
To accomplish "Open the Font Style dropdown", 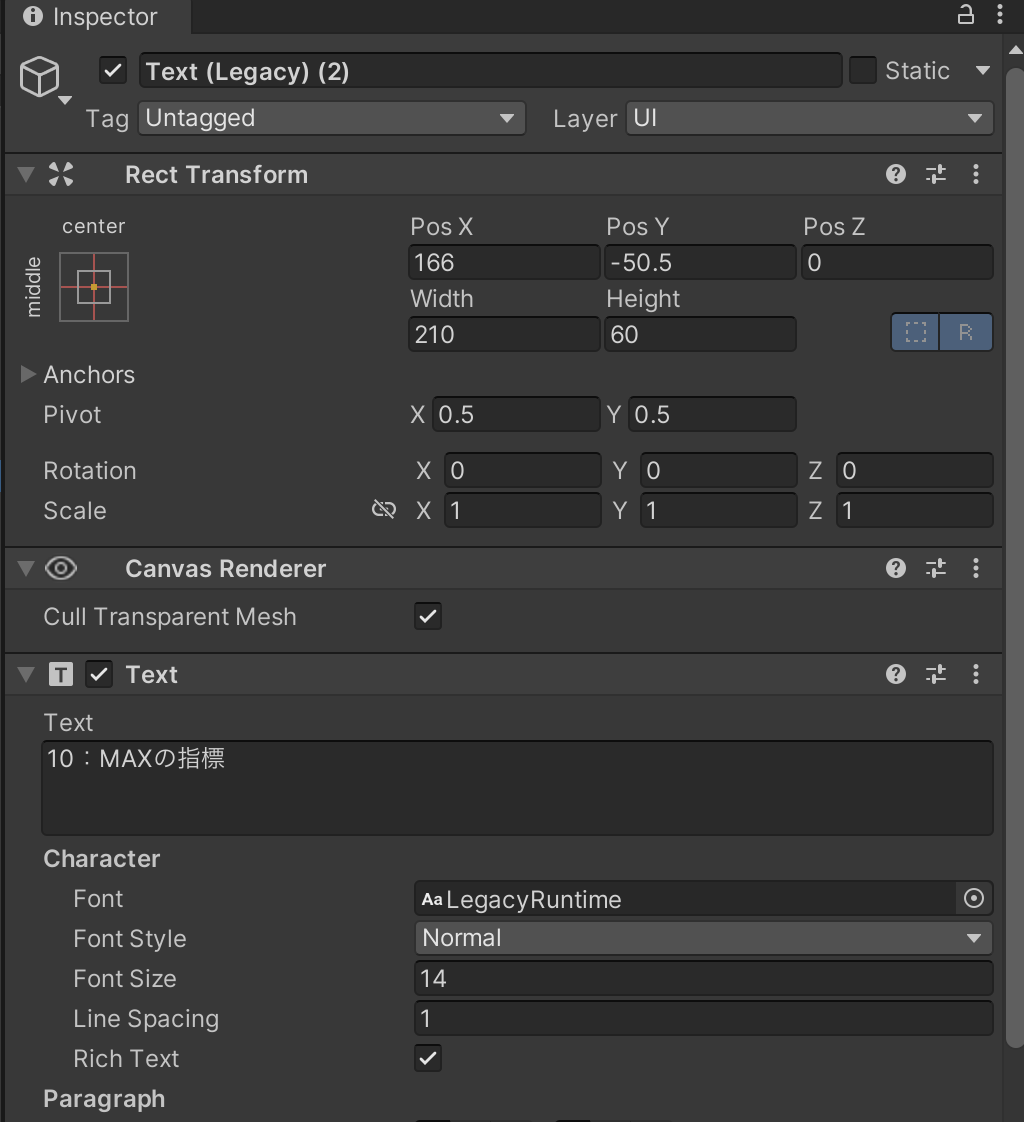I will point(702,938).
